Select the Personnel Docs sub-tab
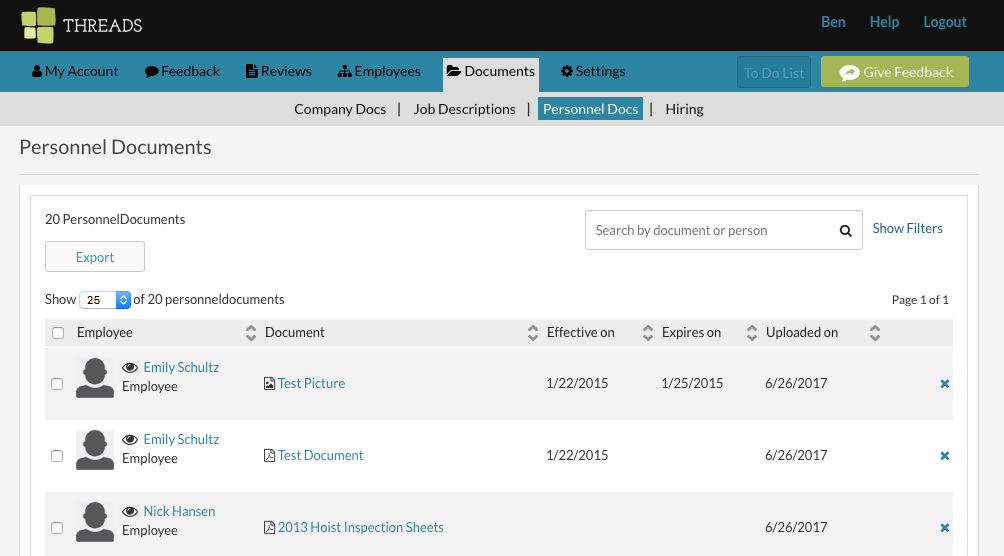This screenshot has width=1004, height=556. (x=590, y=109)
